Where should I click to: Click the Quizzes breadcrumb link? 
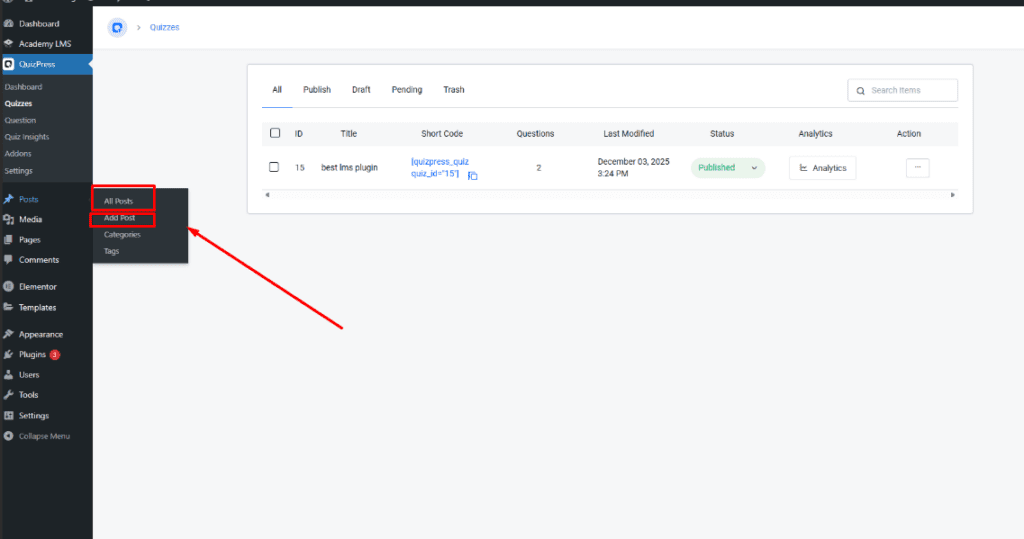pyautogui.click(x=165, y=27)
